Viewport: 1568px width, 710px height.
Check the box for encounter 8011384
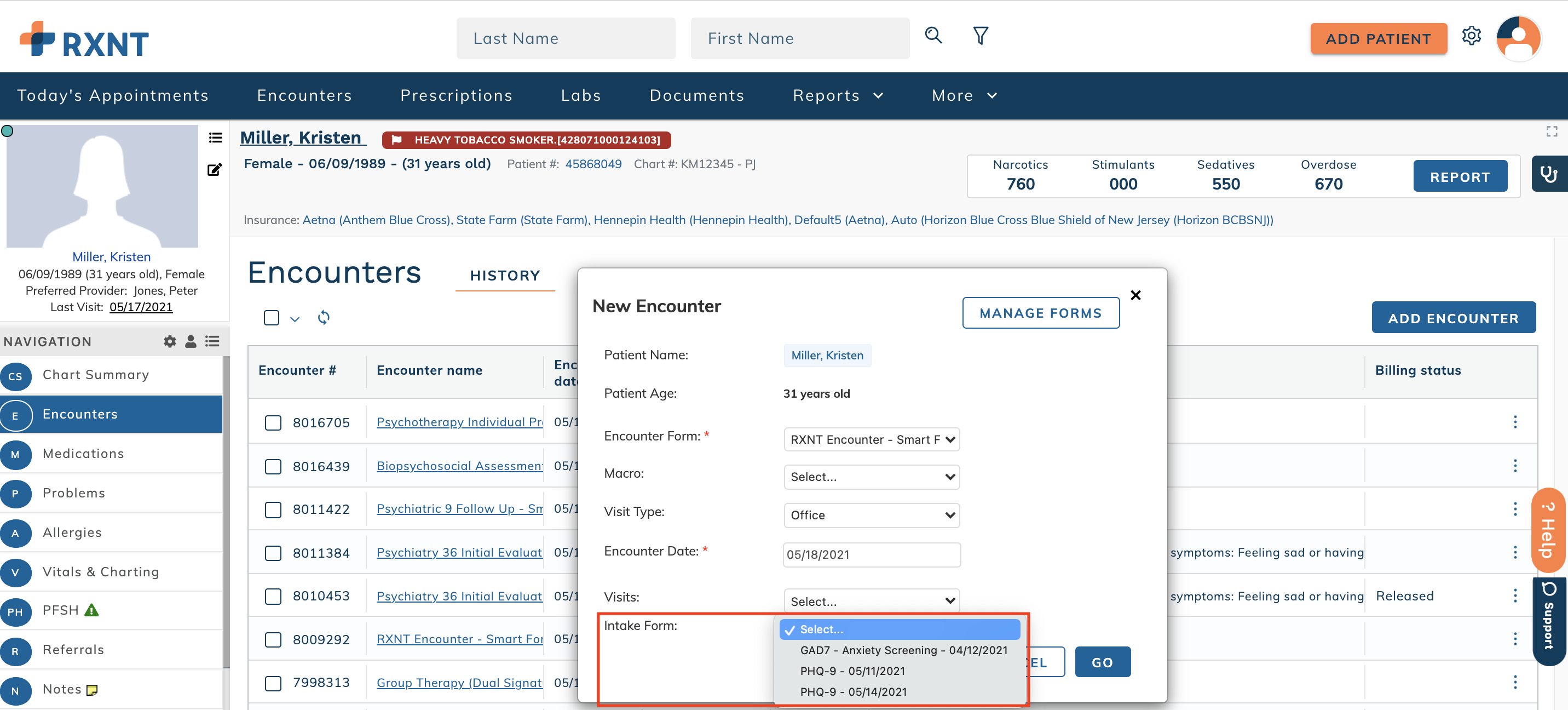click(273, 553)
